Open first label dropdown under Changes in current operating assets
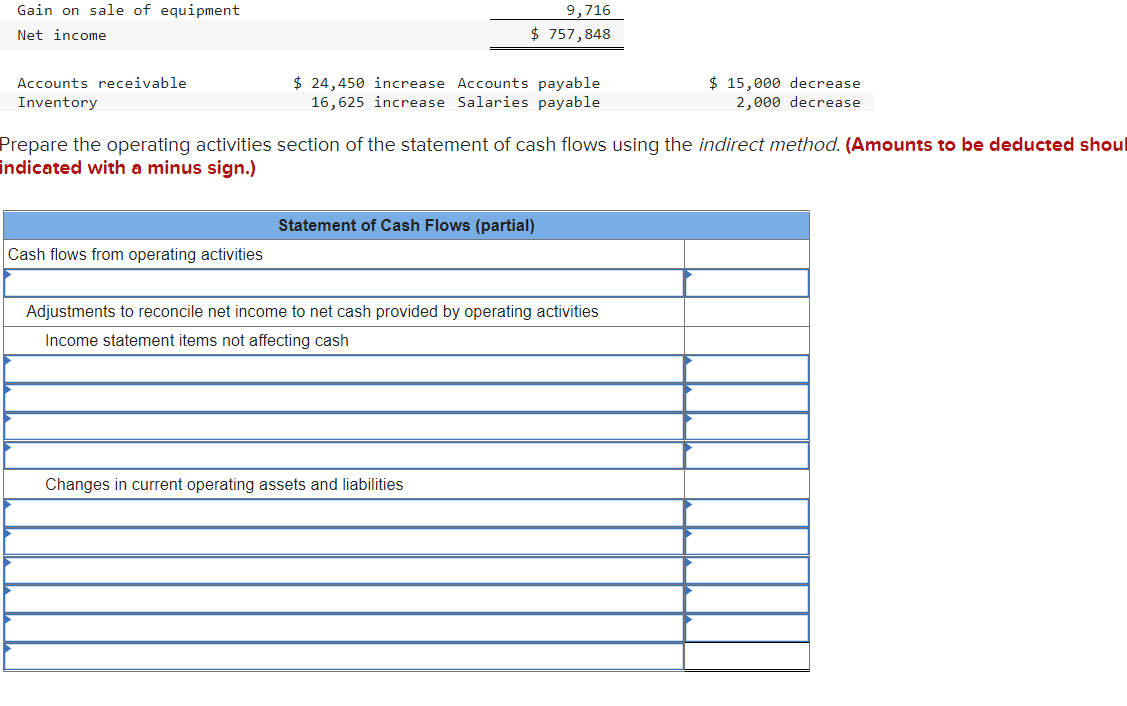 pyautogui.click(x=344, y=513)
